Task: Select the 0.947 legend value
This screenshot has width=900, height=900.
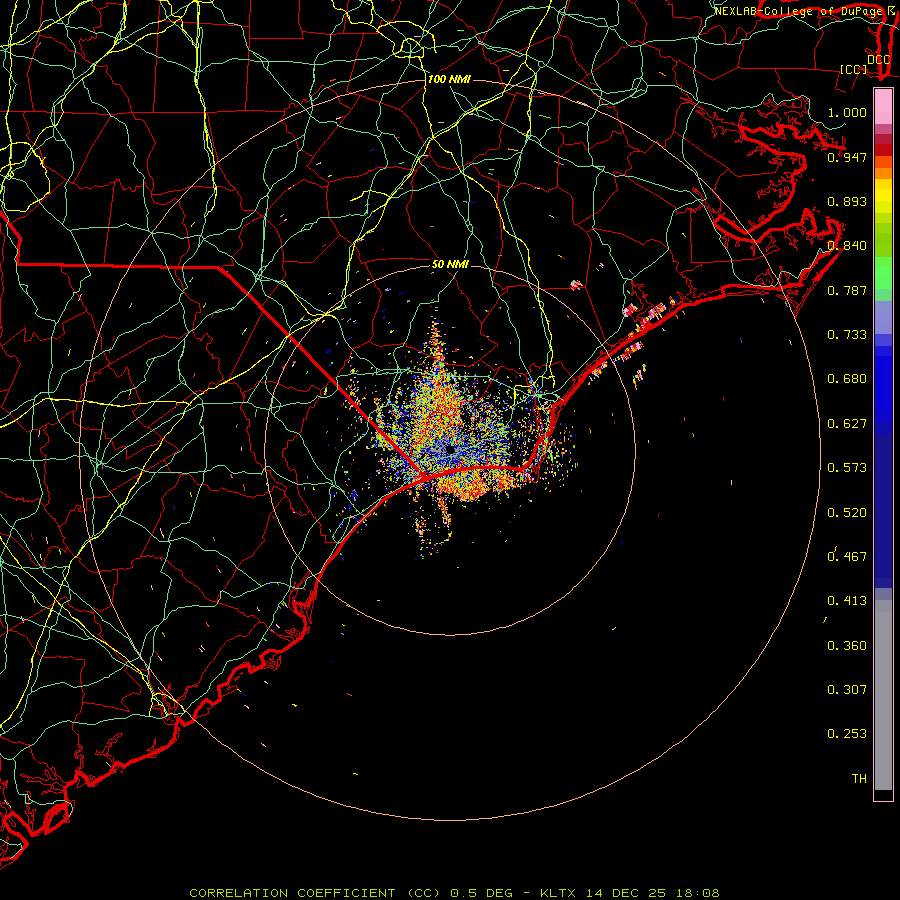Action: [847, 157]
